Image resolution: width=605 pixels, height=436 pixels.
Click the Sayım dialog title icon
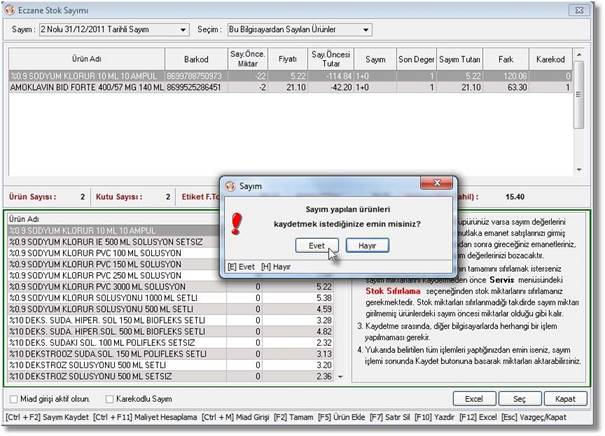point(229,186)
